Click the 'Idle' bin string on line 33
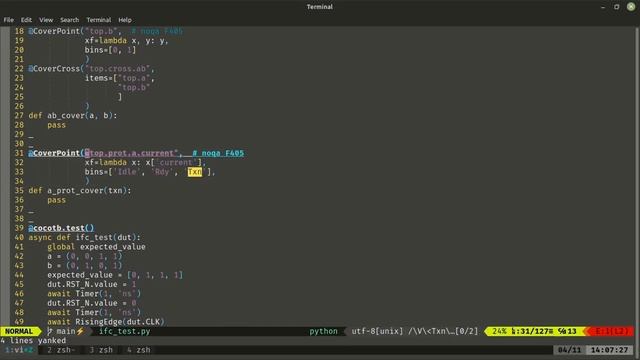 coord(127,172)
